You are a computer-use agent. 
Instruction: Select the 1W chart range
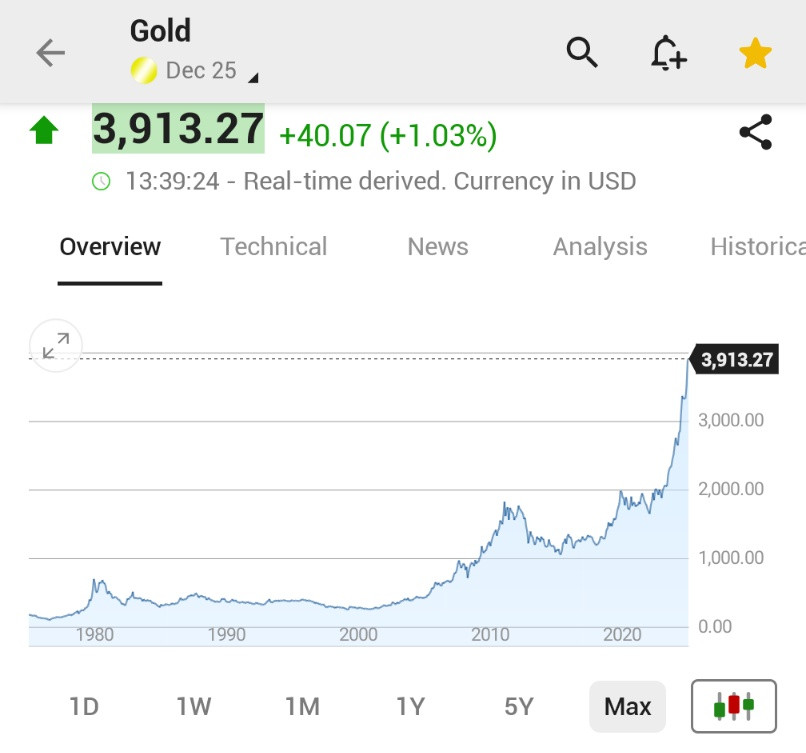point(193,707)
